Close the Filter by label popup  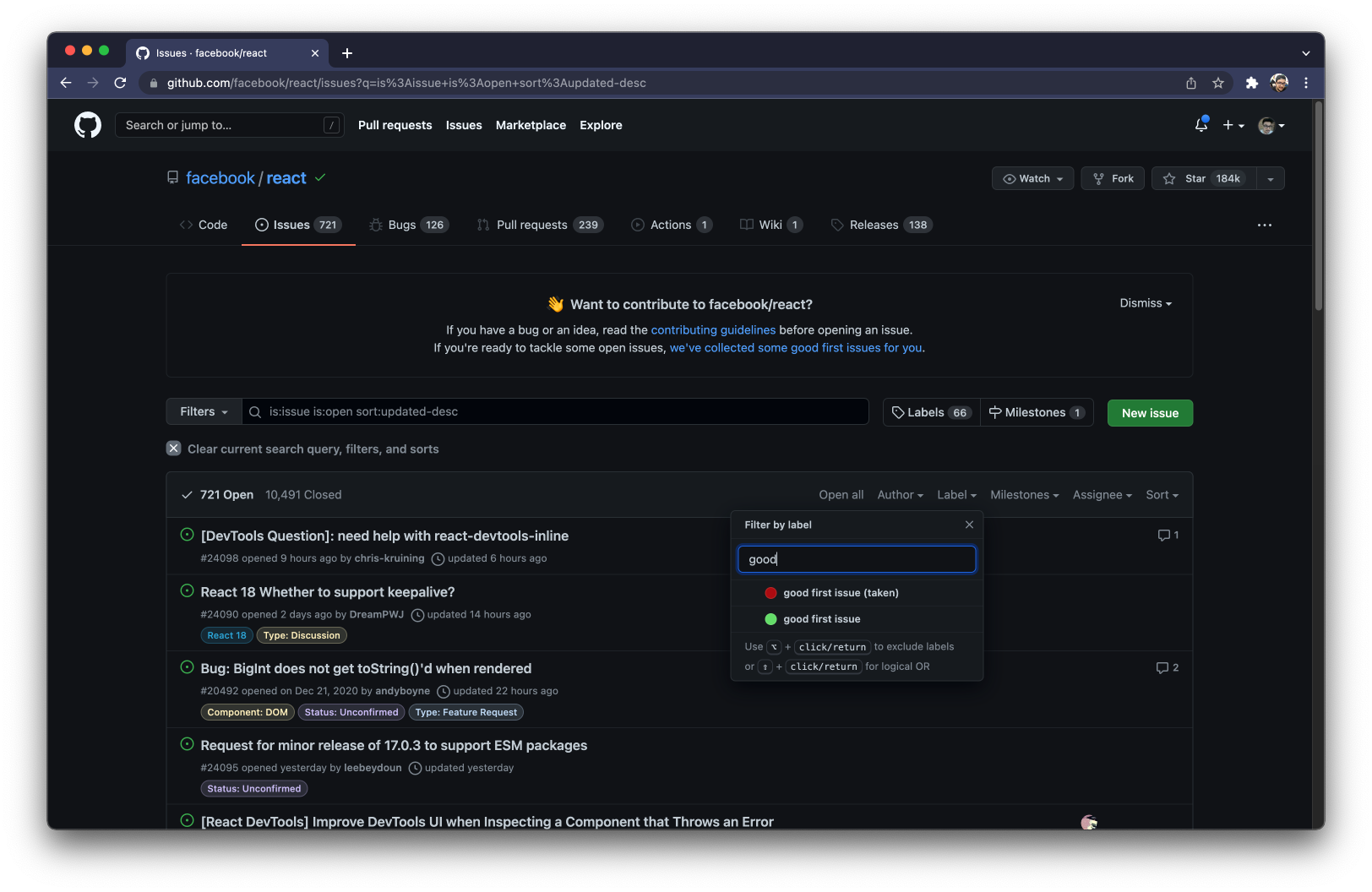(969, 525)
